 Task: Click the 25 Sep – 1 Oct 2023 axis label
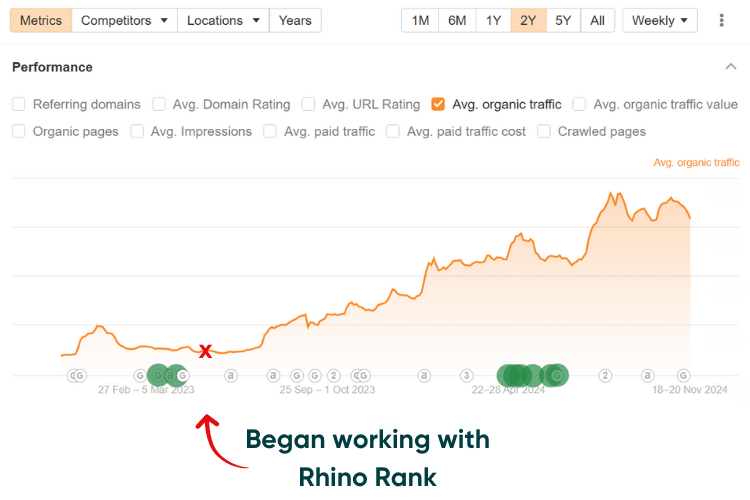327,389
